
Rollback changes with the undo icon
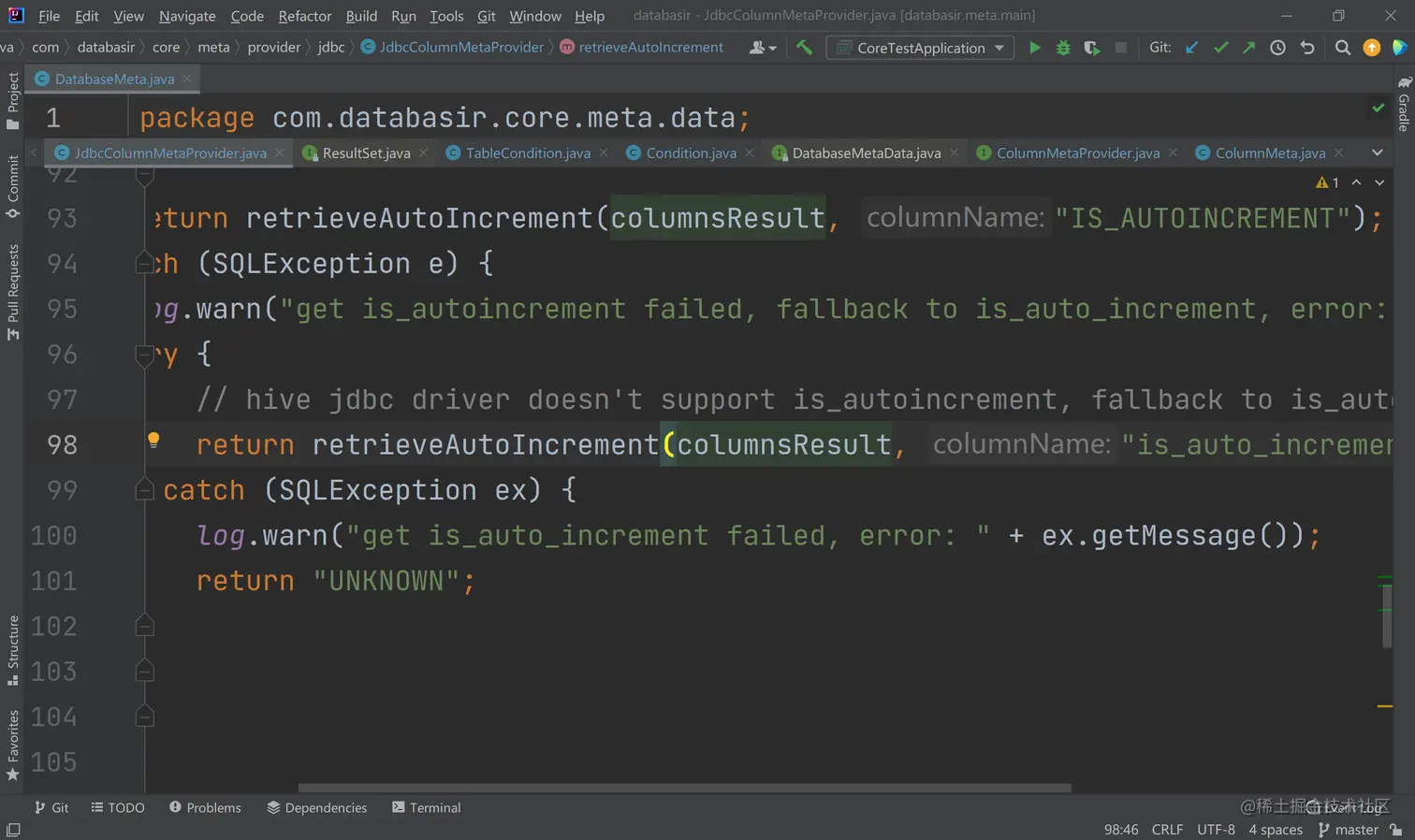point(1307,48)
